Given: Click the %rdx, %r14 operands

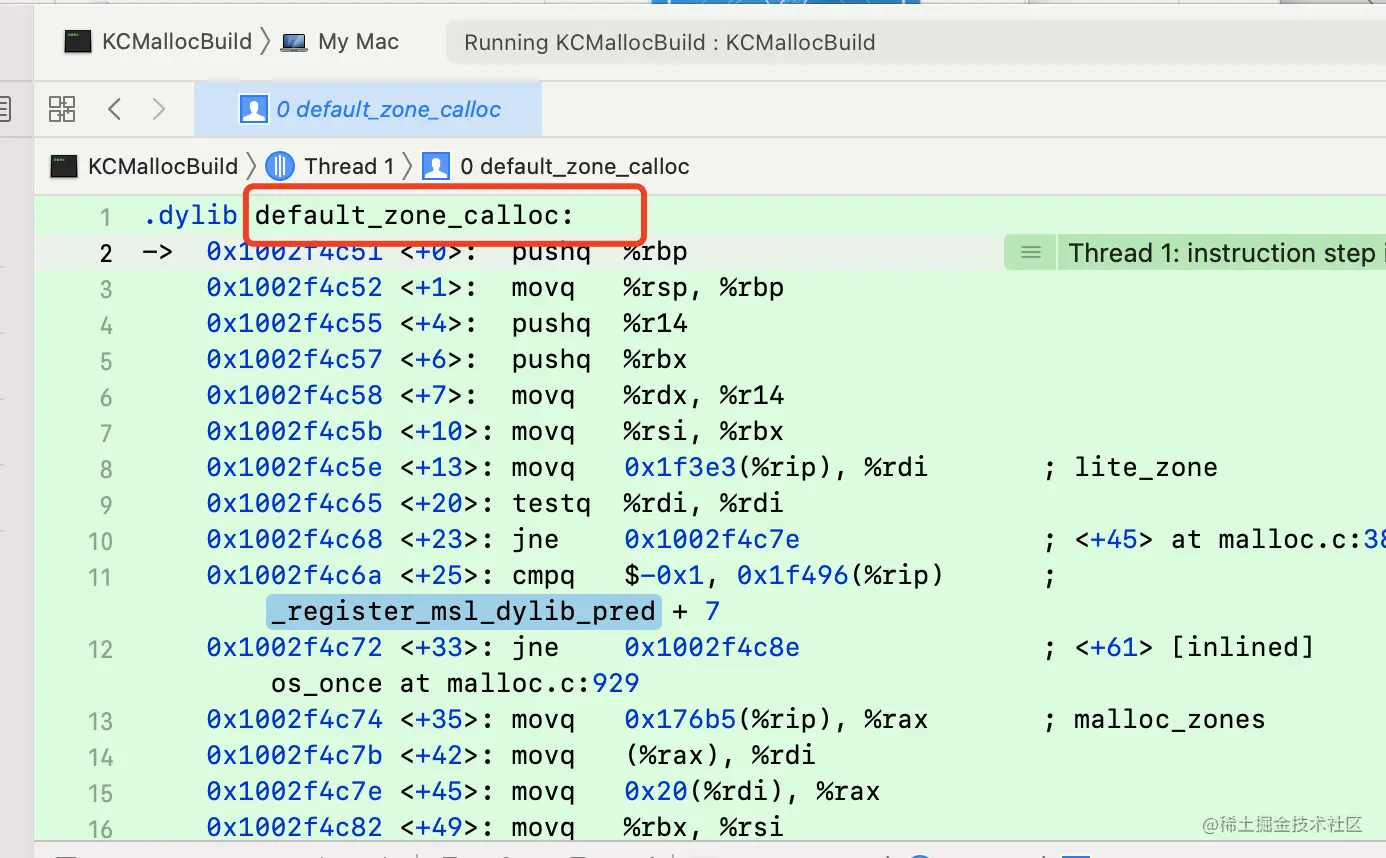Looking at the screenshot, I should [x=704, y=396].
